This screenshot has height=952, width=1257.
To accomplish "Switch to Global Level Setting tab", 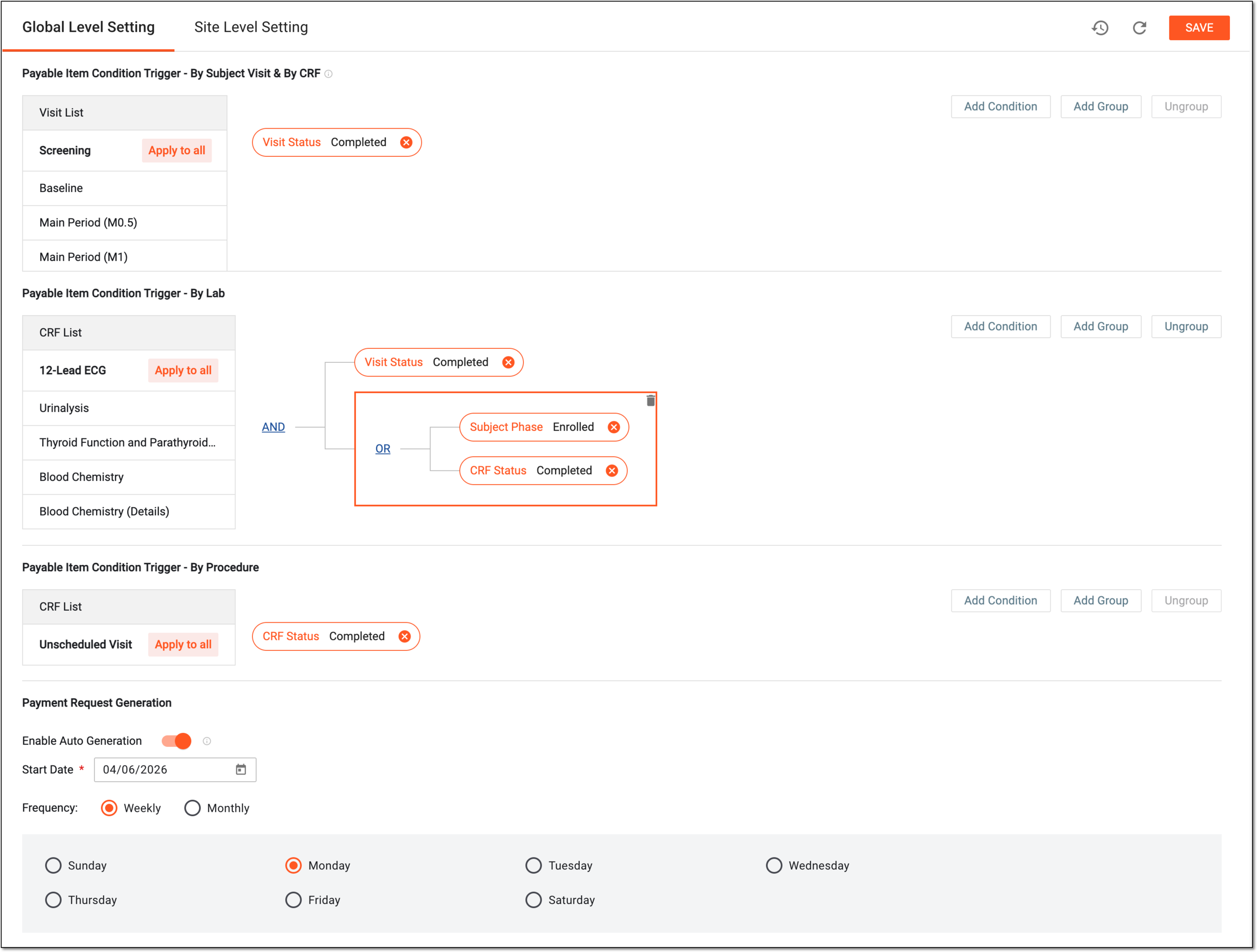I will pyautogui.click(x=88, y=27).
